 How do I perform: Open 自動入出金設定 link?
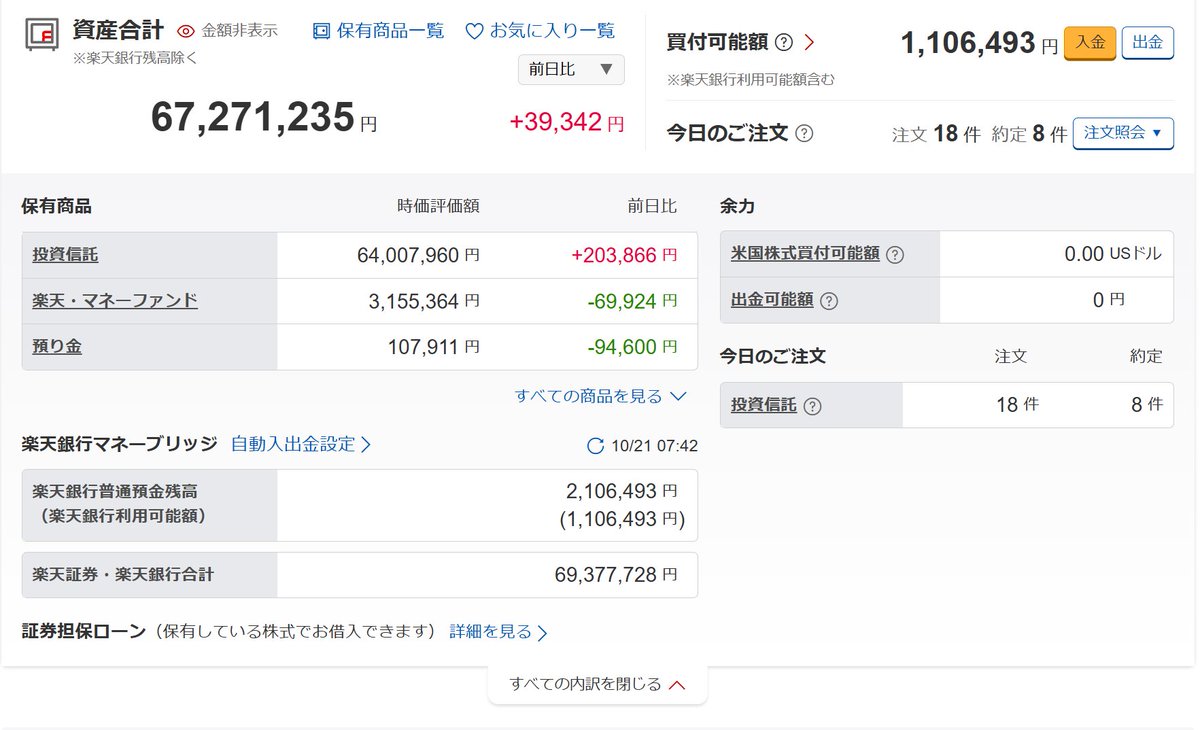point(301,444)
